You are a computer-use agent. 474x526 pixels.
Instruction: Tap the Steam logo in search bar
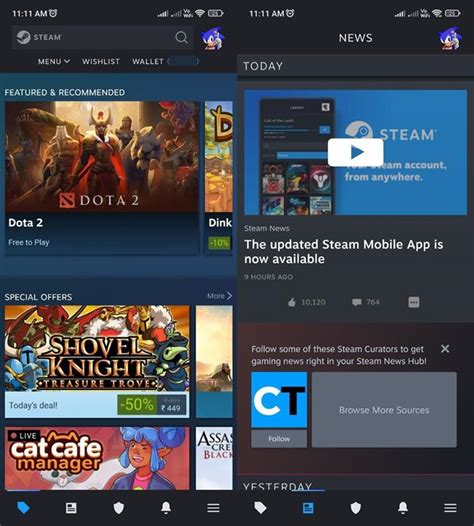(x=23, y=37)
